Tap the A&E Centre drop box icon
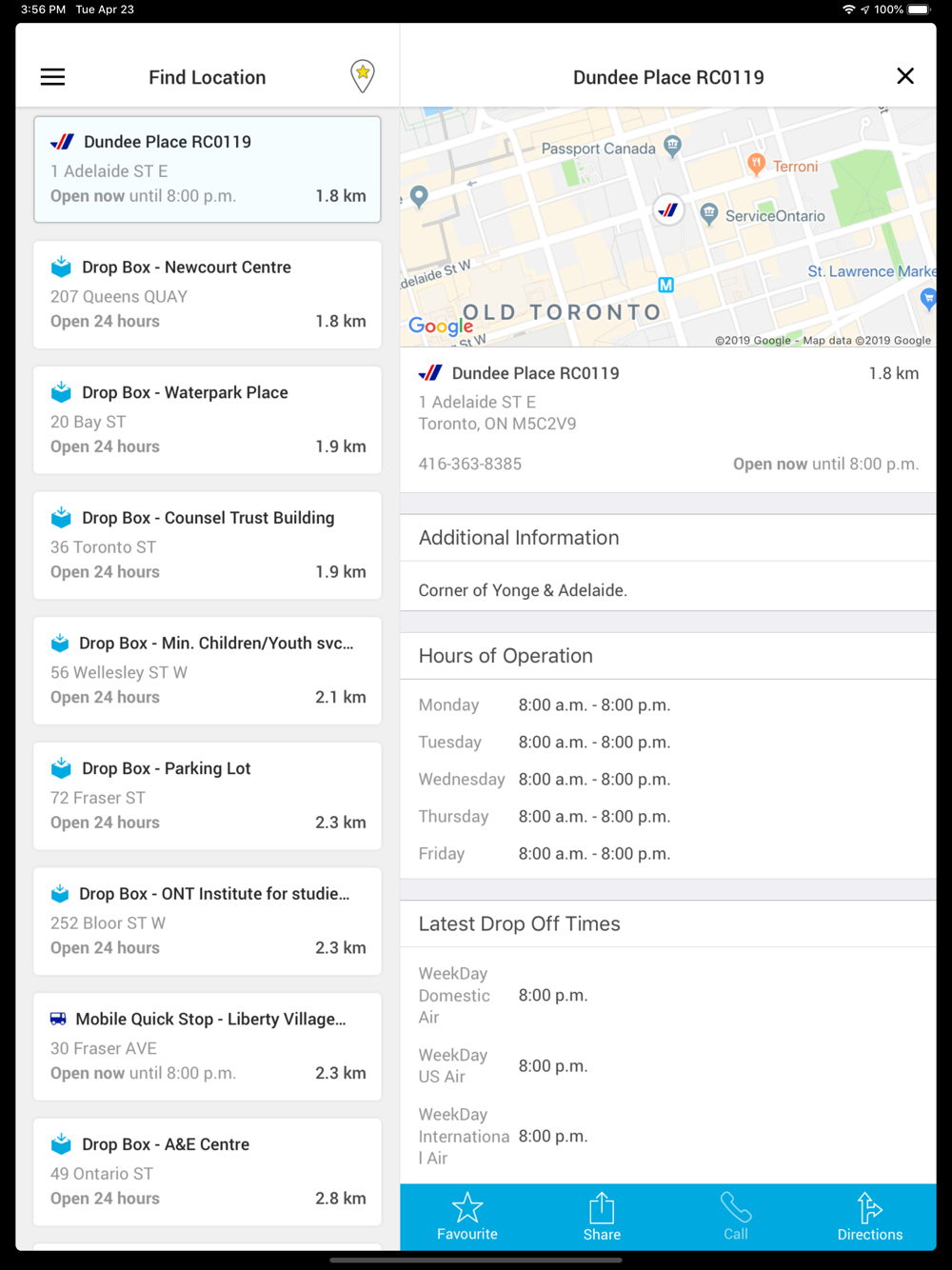Image resolution: width=952 pixels, height=1270 pixels. click(x=61, y=1143)
